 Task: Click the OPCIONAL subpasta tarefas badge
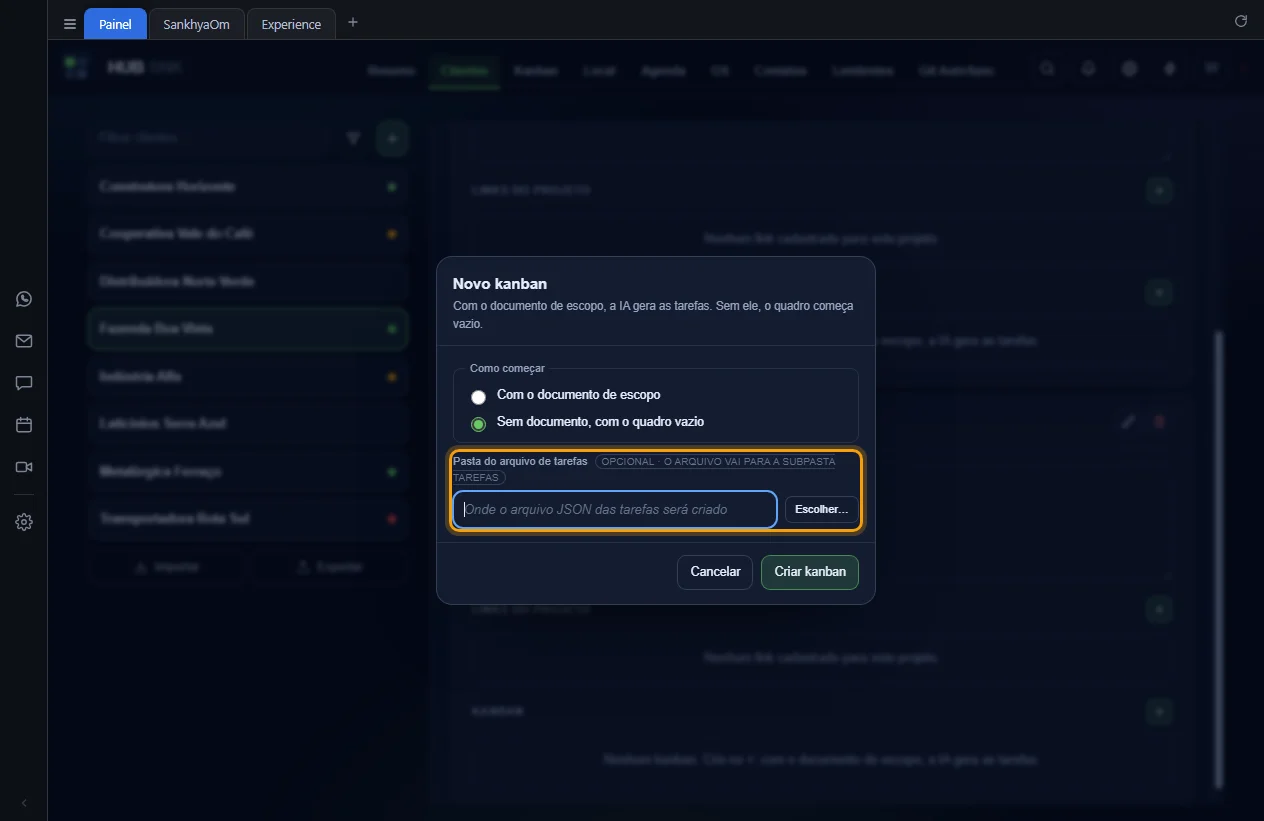645,469
